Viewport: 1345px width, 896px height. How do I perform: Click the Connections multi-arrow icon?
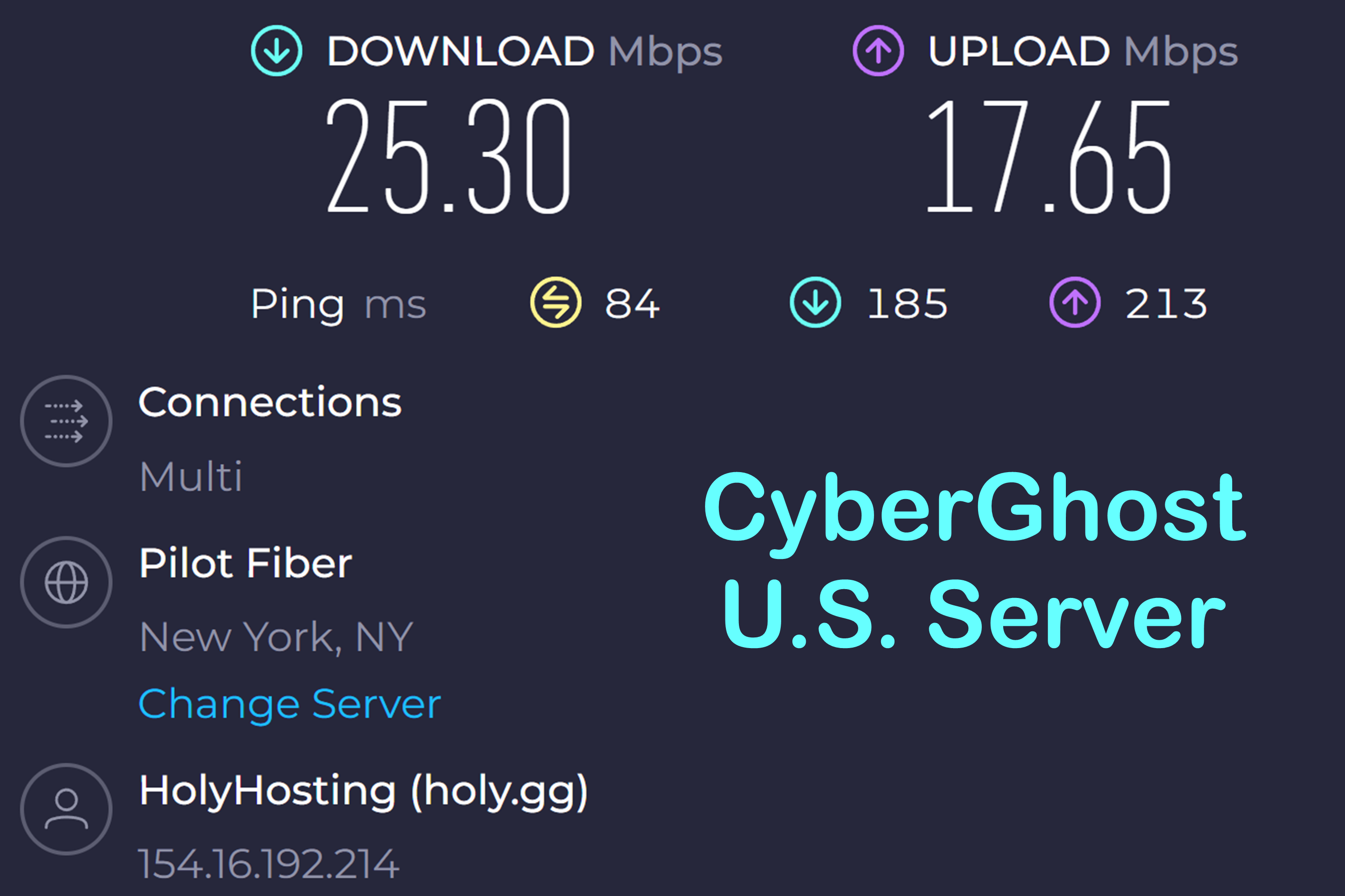[66, 421]
